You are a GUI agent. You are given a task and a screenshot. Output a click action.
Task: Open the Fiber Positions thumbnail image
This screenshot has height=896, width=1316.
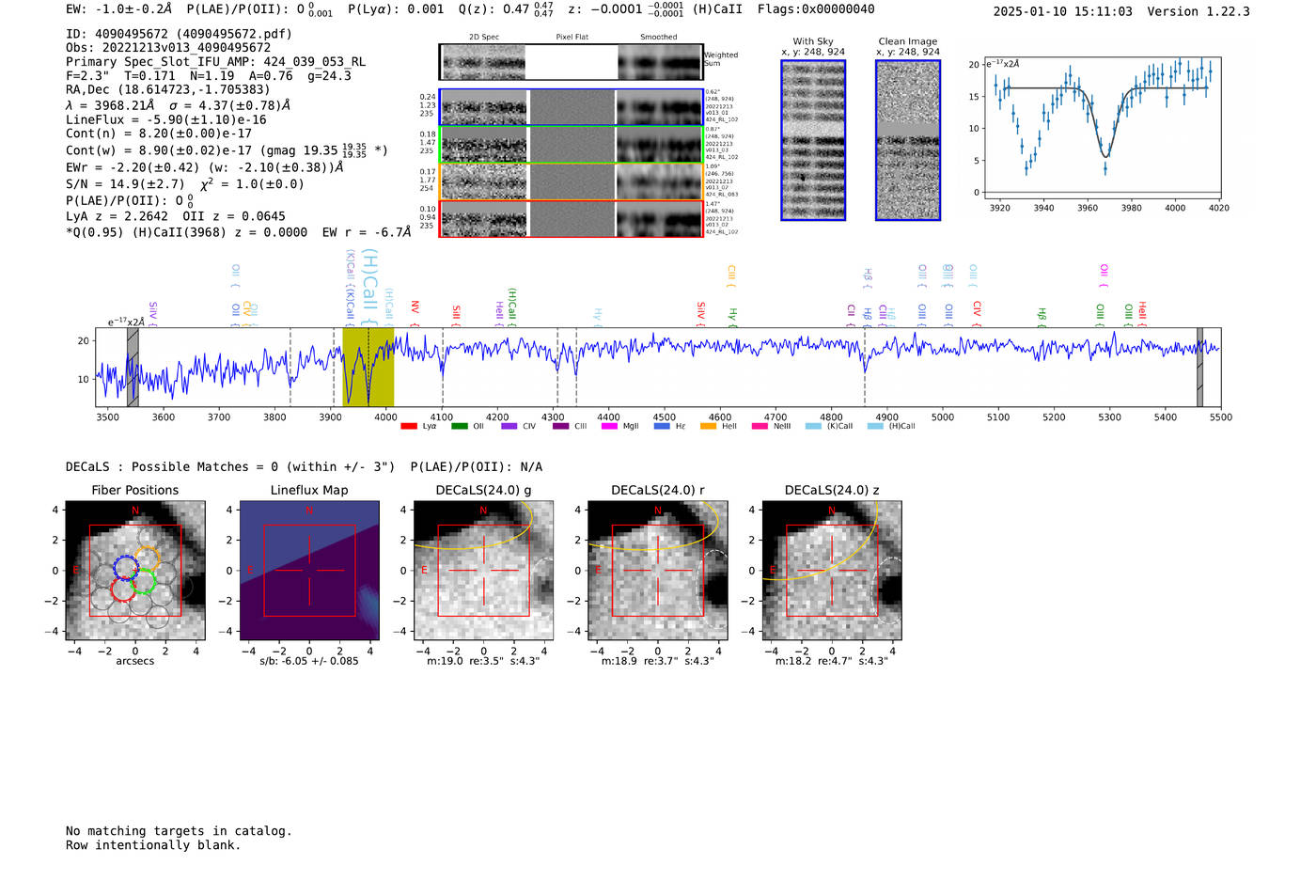click(x=135, y=571)
